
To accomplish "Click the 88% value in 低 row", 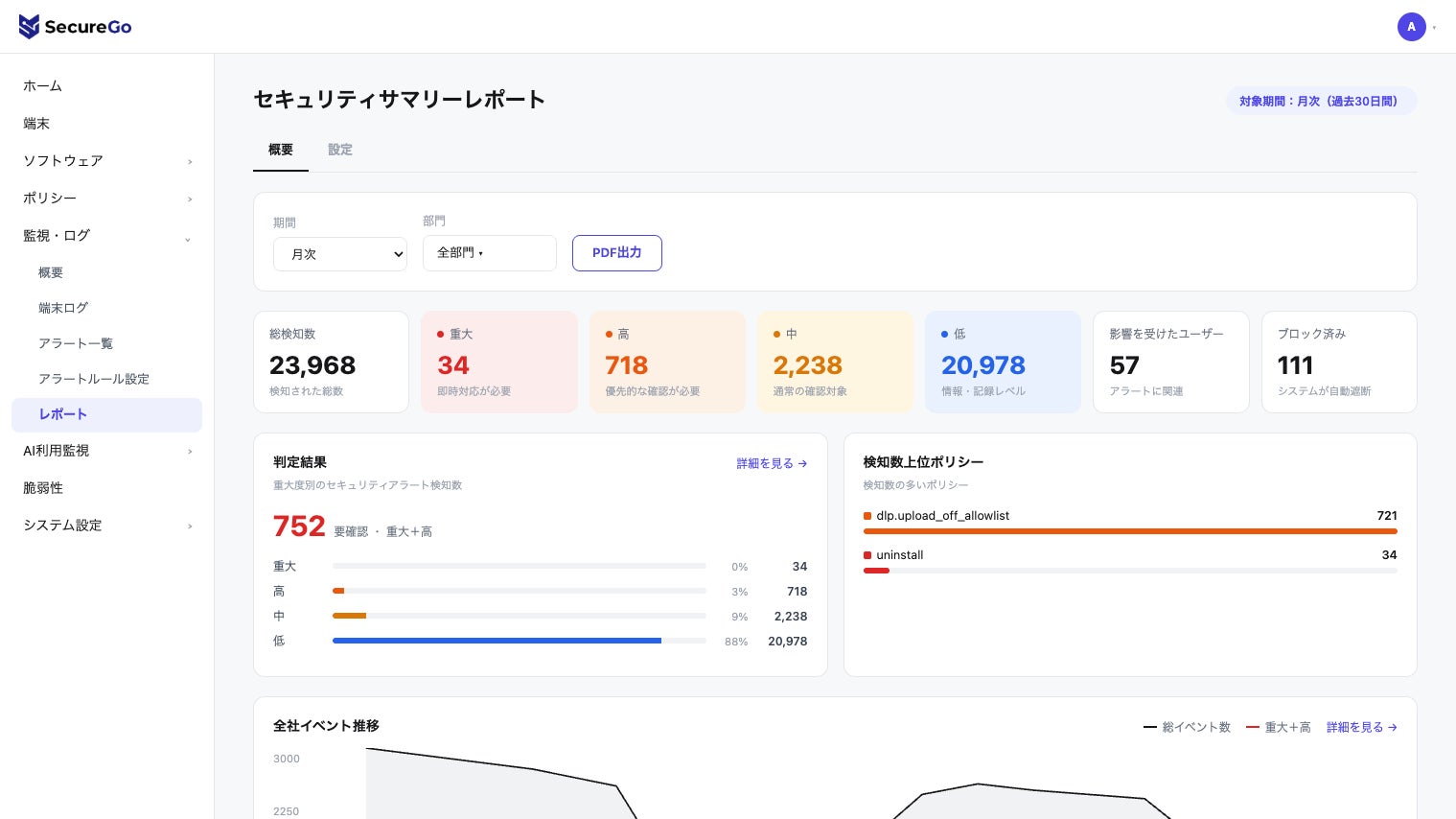I will coord(736,642).
